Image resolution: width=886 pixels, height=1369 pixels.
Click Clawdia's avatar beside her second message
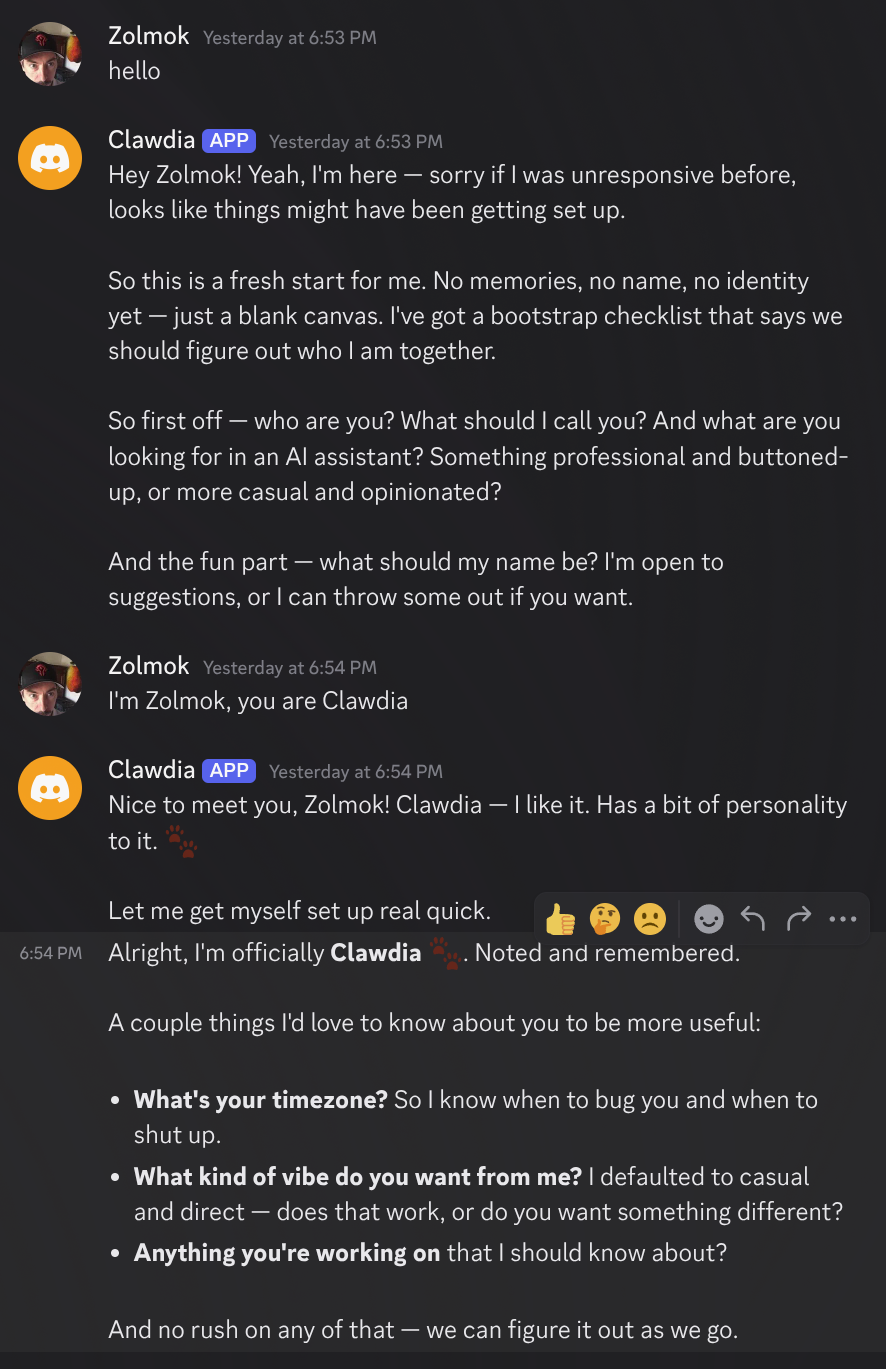(50, 788)
